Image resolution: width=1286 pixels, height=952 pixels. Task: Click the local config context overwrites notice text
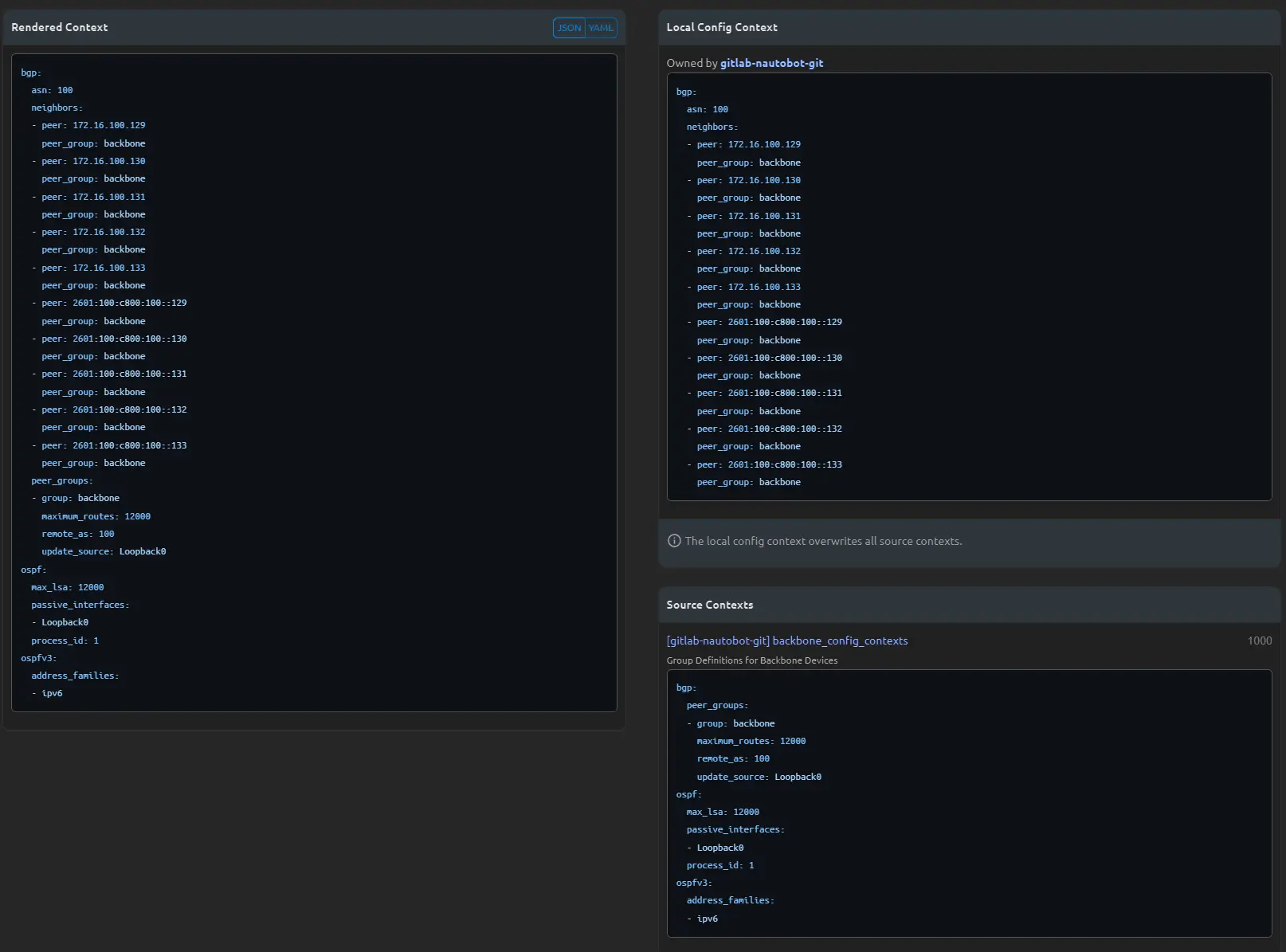[823, 541]
